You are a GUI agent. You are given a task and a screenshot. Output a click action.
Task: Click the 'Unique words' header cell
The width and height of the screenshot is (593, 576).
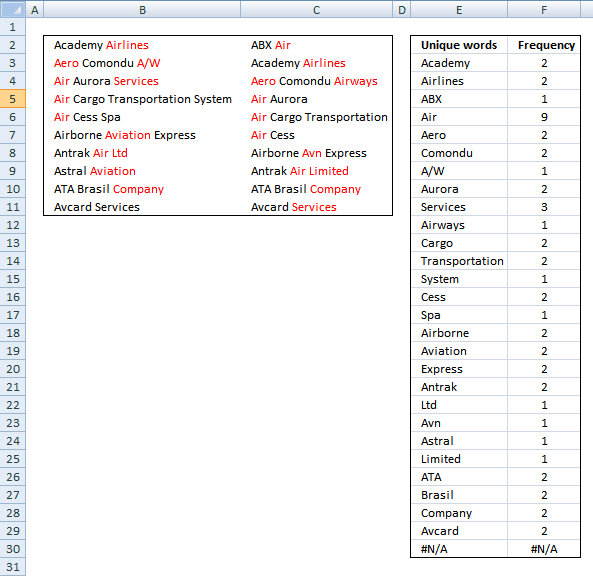(x=459, y=45)
